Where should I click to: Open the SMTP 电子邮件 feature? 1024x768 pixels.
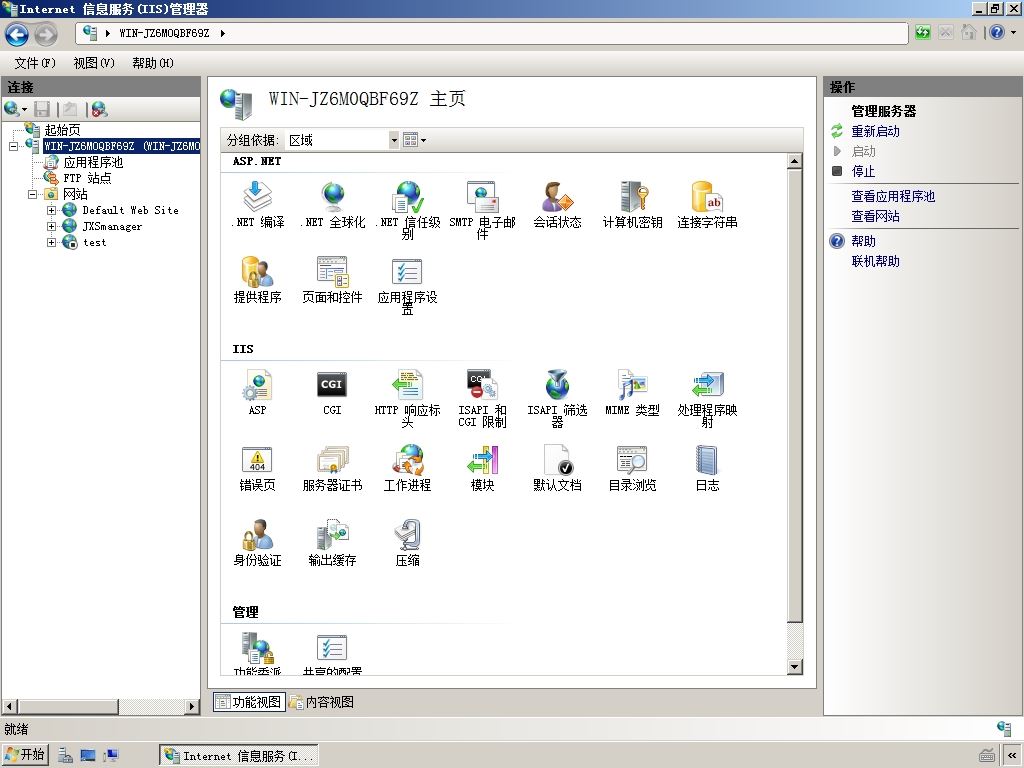click(x=483, y=210)
